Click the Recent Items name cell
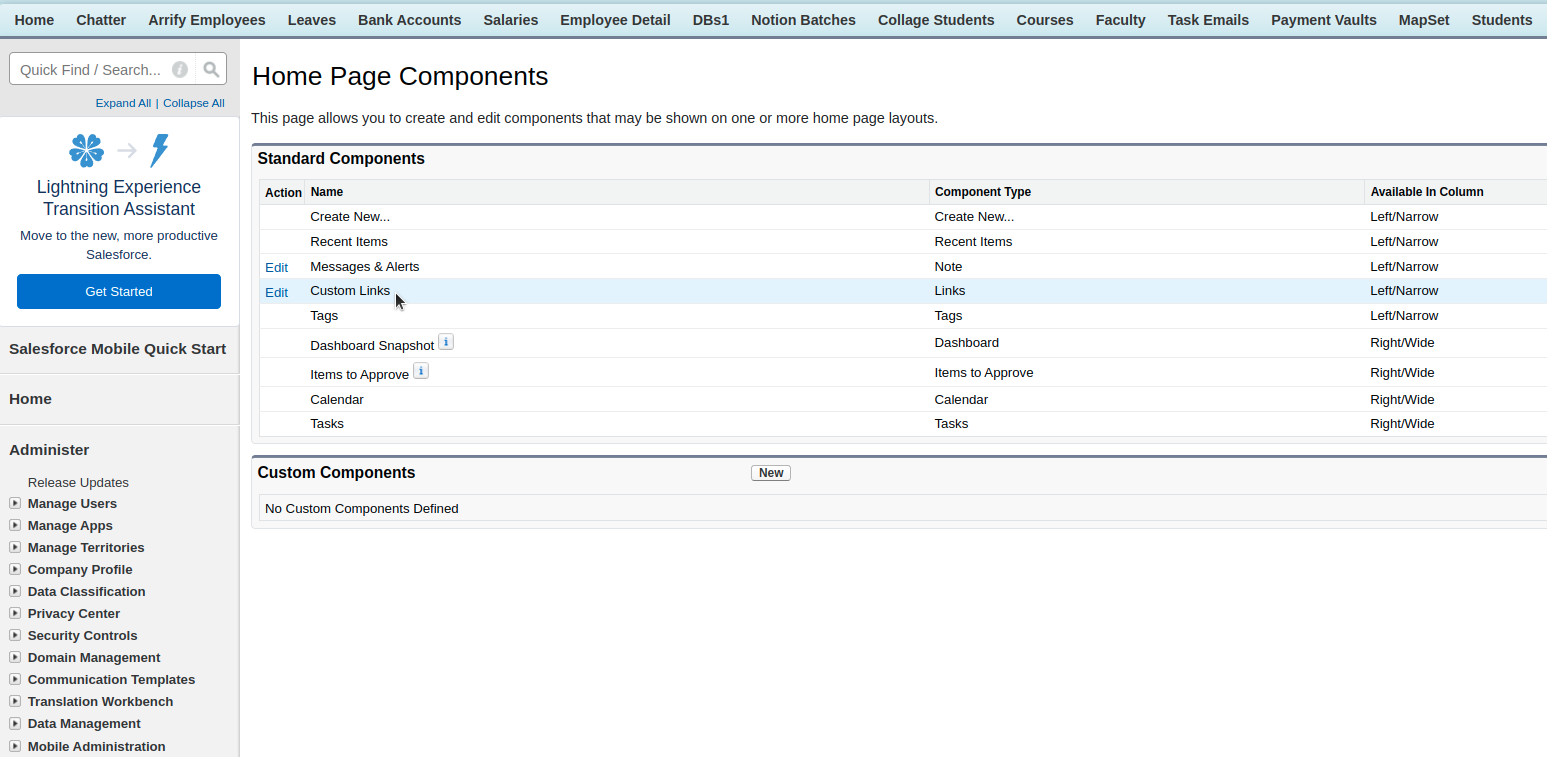 349,242
